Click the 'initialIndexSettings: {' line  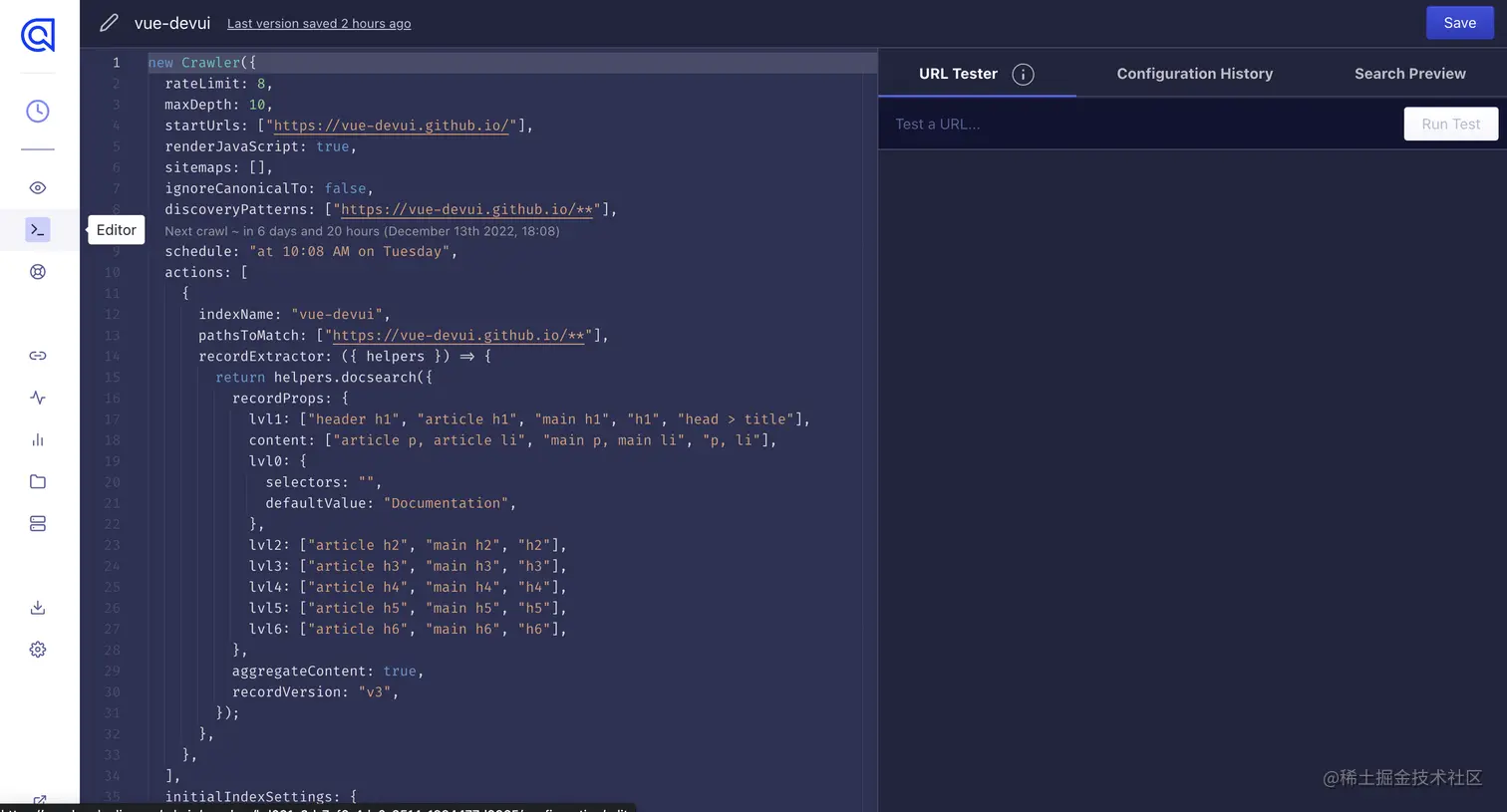[x=260, y=796]
